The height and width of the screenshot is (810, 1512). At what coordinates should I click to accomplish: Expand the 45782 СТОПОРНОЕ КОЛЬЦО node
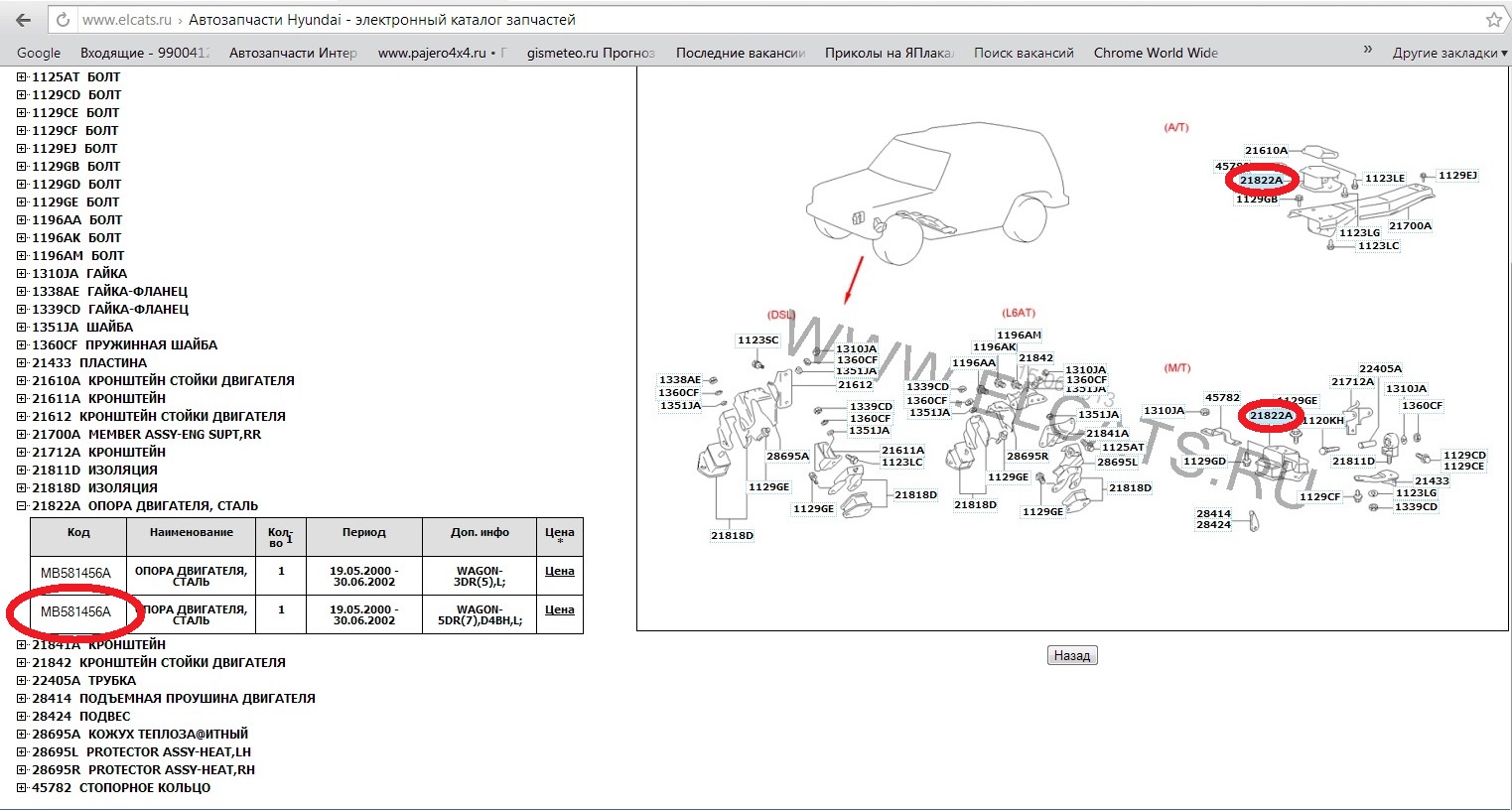tap(22, 788)
